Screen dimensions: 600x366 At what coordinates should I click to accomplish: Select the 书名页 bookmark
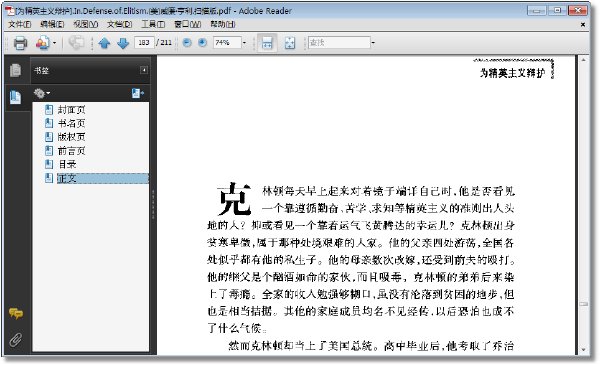72,123
